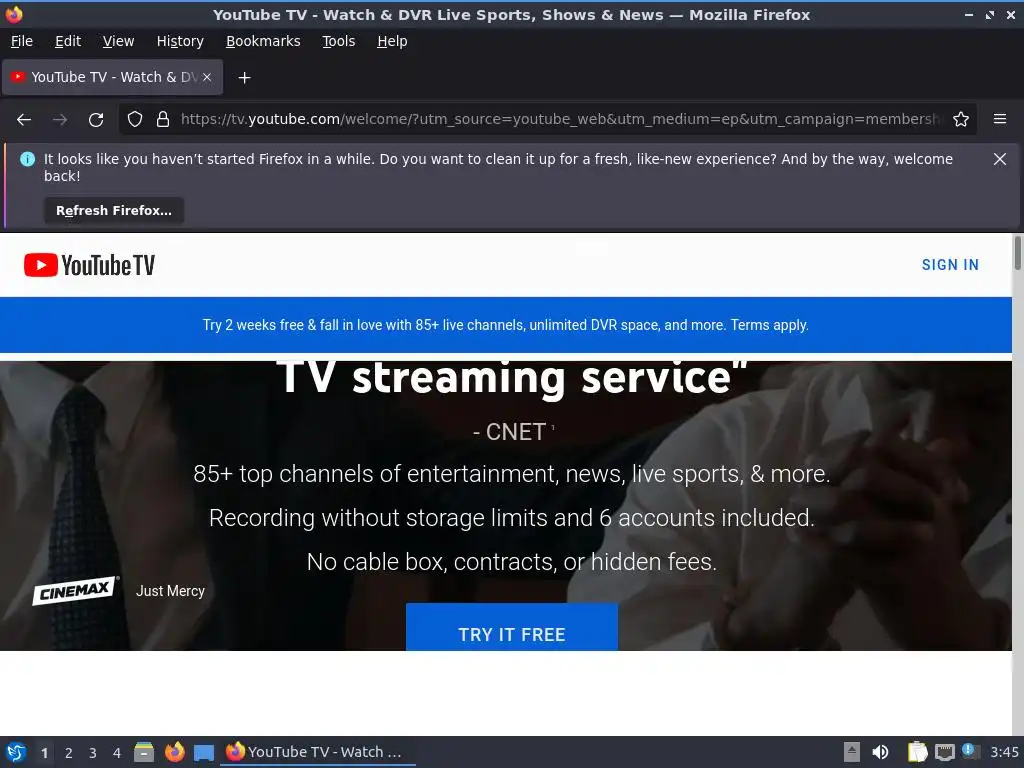1024x768 pixels.
Task: Click the forward navigation arrow
Action: point(60,120)
